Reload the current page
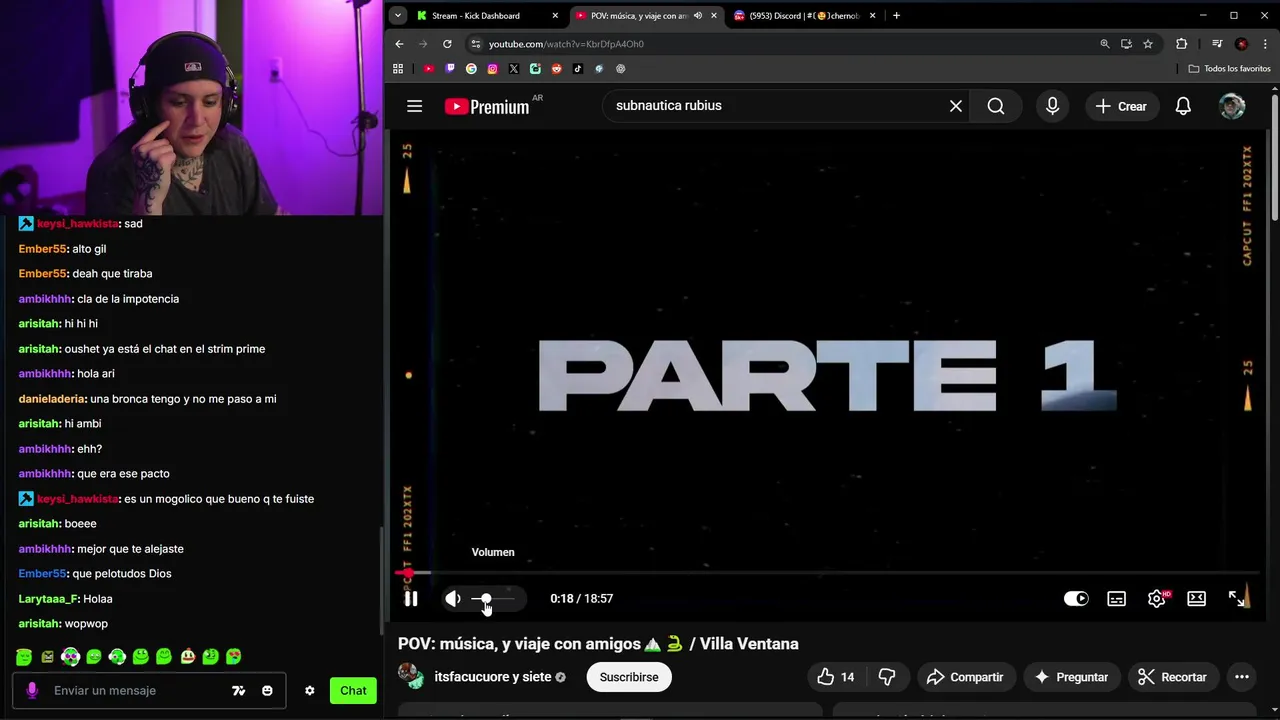Screen dimensions: 1280x720 (x=447, y=44)
